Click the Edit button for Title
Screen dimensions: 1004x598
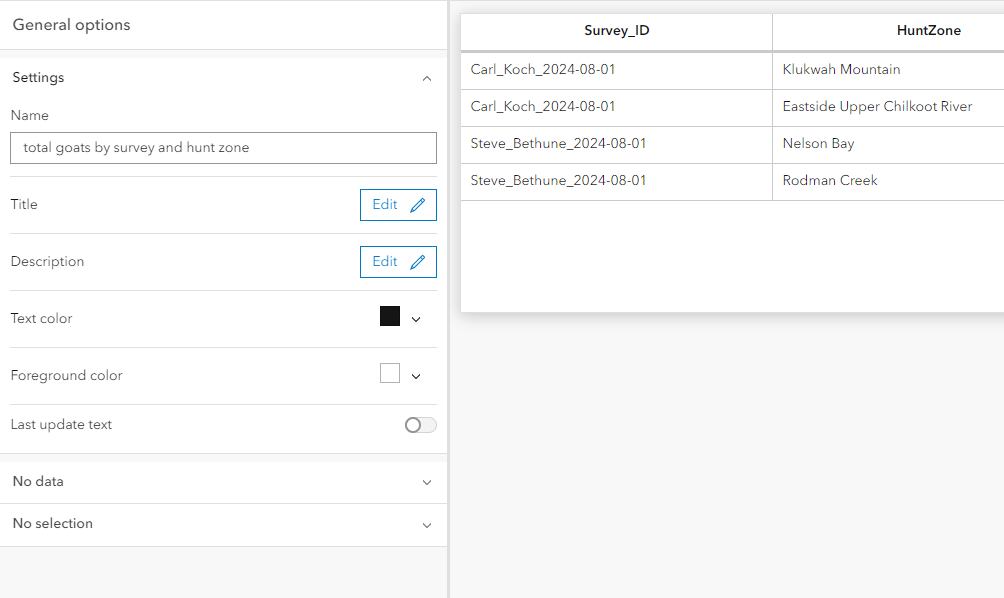click(x=385, y=205)
